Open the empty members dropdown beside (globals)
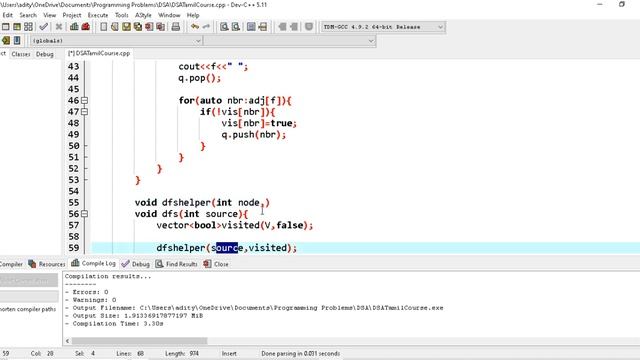The image size is (640, 360). (x=289, y=41)
